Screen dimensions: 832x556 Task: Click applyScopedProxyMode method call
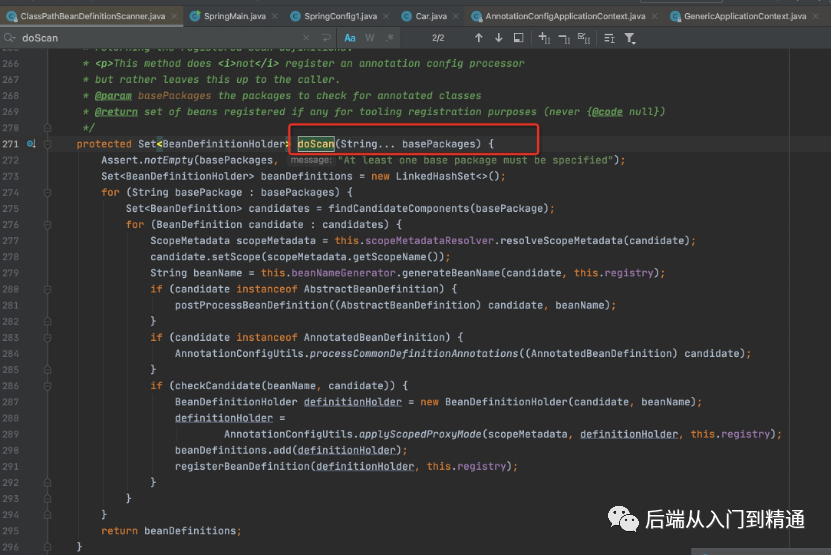click(420, 435)
